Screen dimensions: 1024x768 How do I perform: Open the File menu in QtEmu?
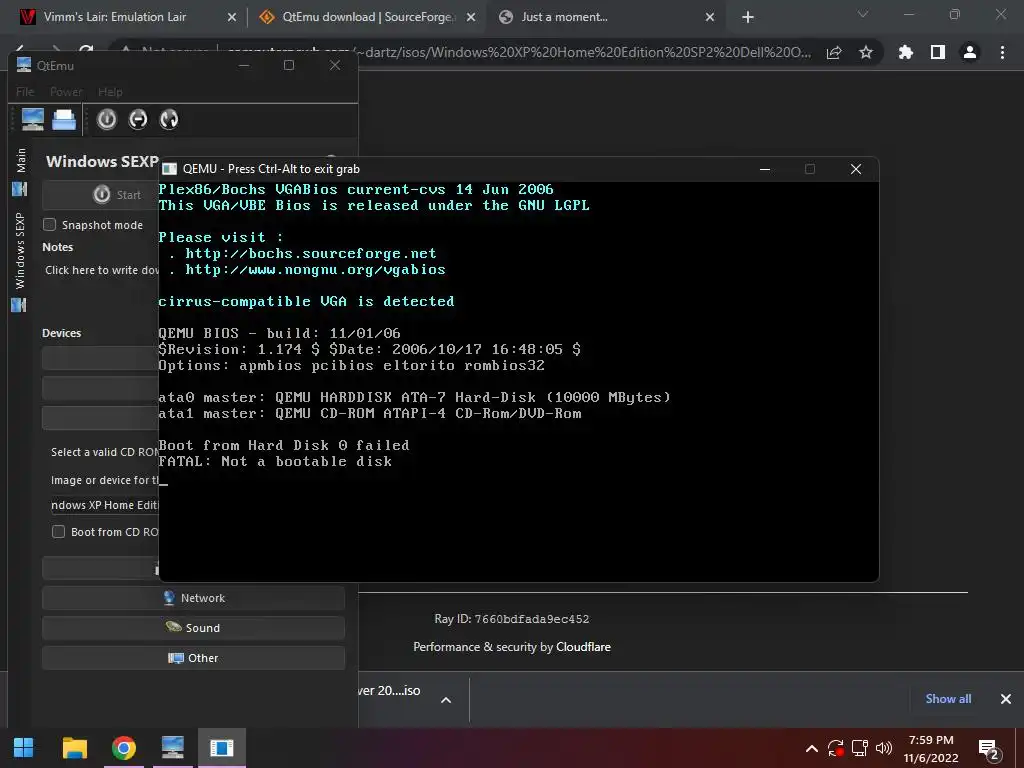point(25,92)
